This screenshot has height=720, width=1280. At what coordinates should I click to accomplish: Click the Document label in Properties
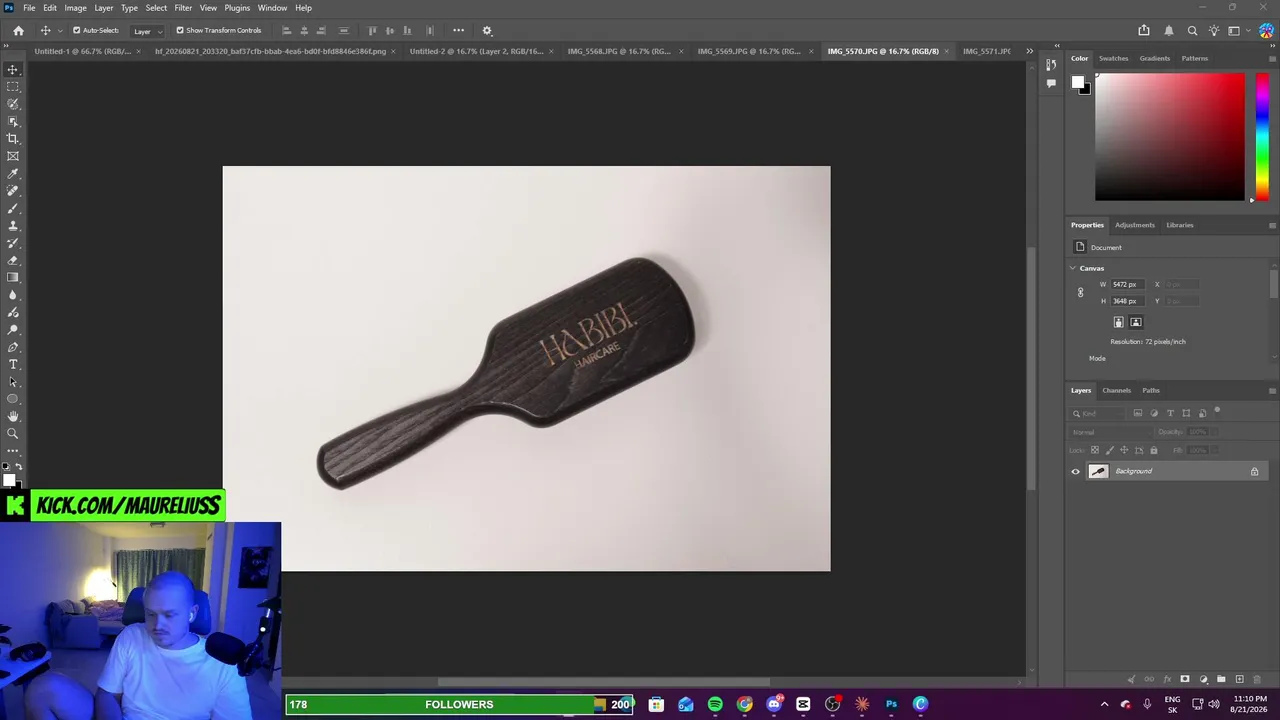coord(1106,247)
